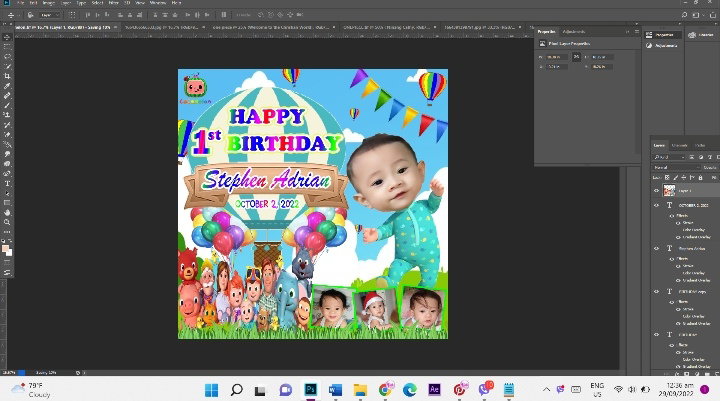
Task: Select the Pen tool
Action: (7, 174)
